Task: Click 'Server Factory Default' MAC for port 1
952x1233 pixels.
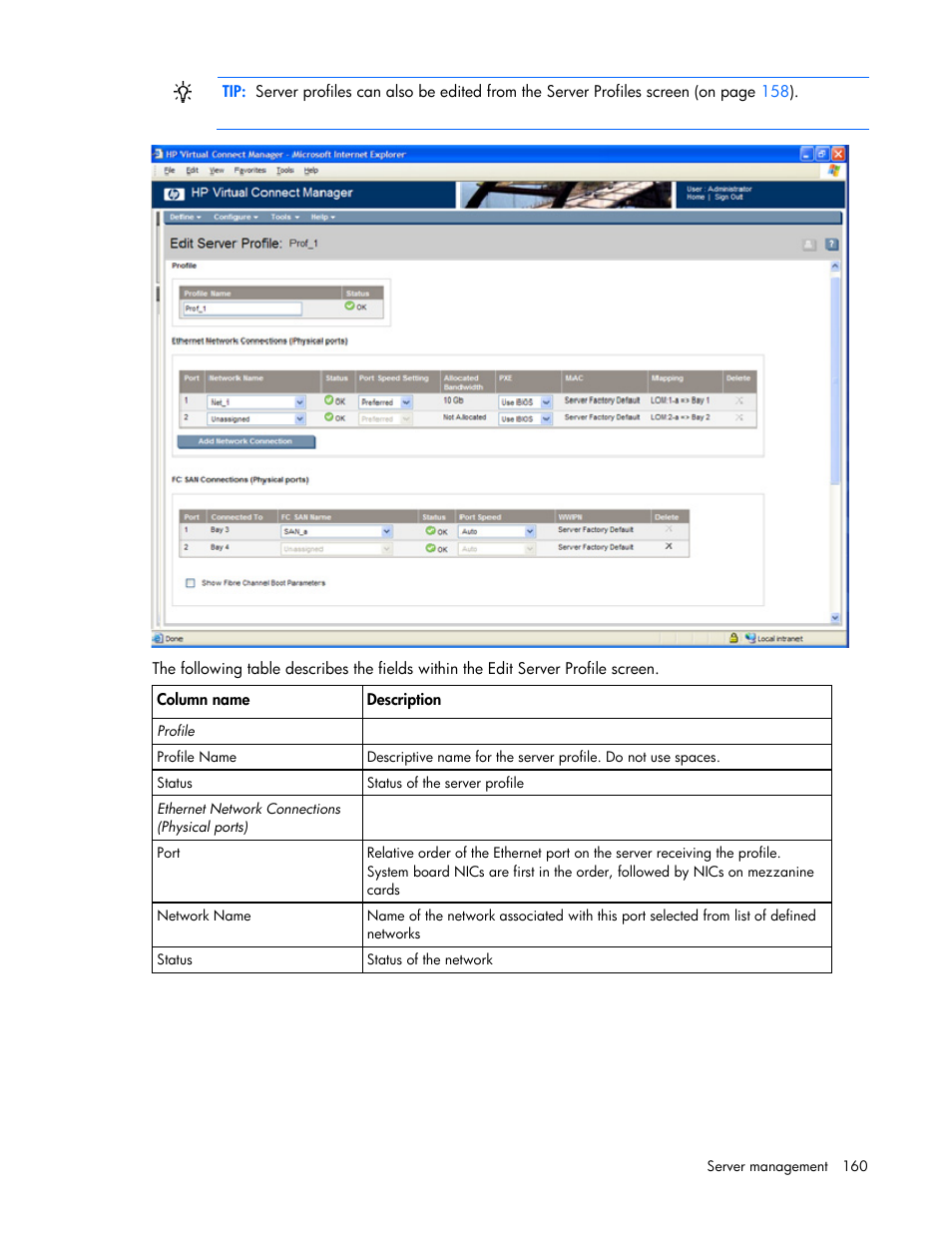Action: (x=602, y=400)
